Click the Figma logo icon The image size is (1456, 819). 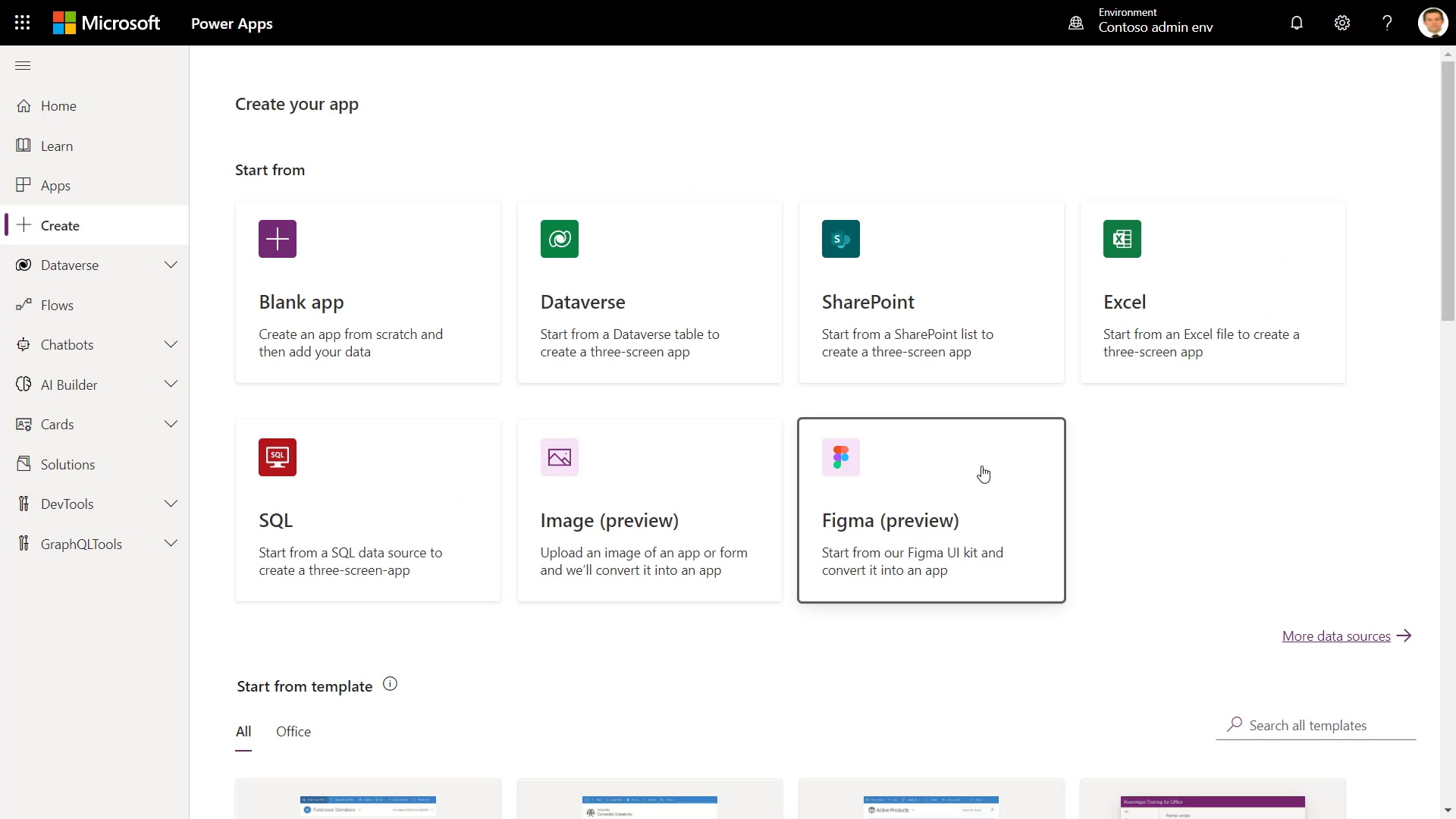tap(841, 457)
